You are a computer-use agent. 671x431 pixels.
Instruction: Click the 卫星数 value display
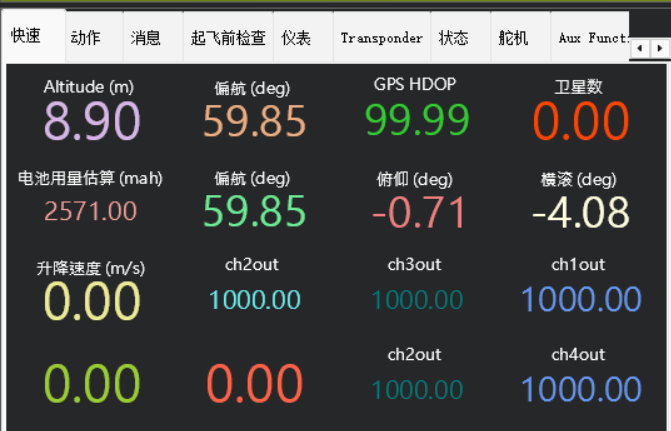[x=580, y=121]
